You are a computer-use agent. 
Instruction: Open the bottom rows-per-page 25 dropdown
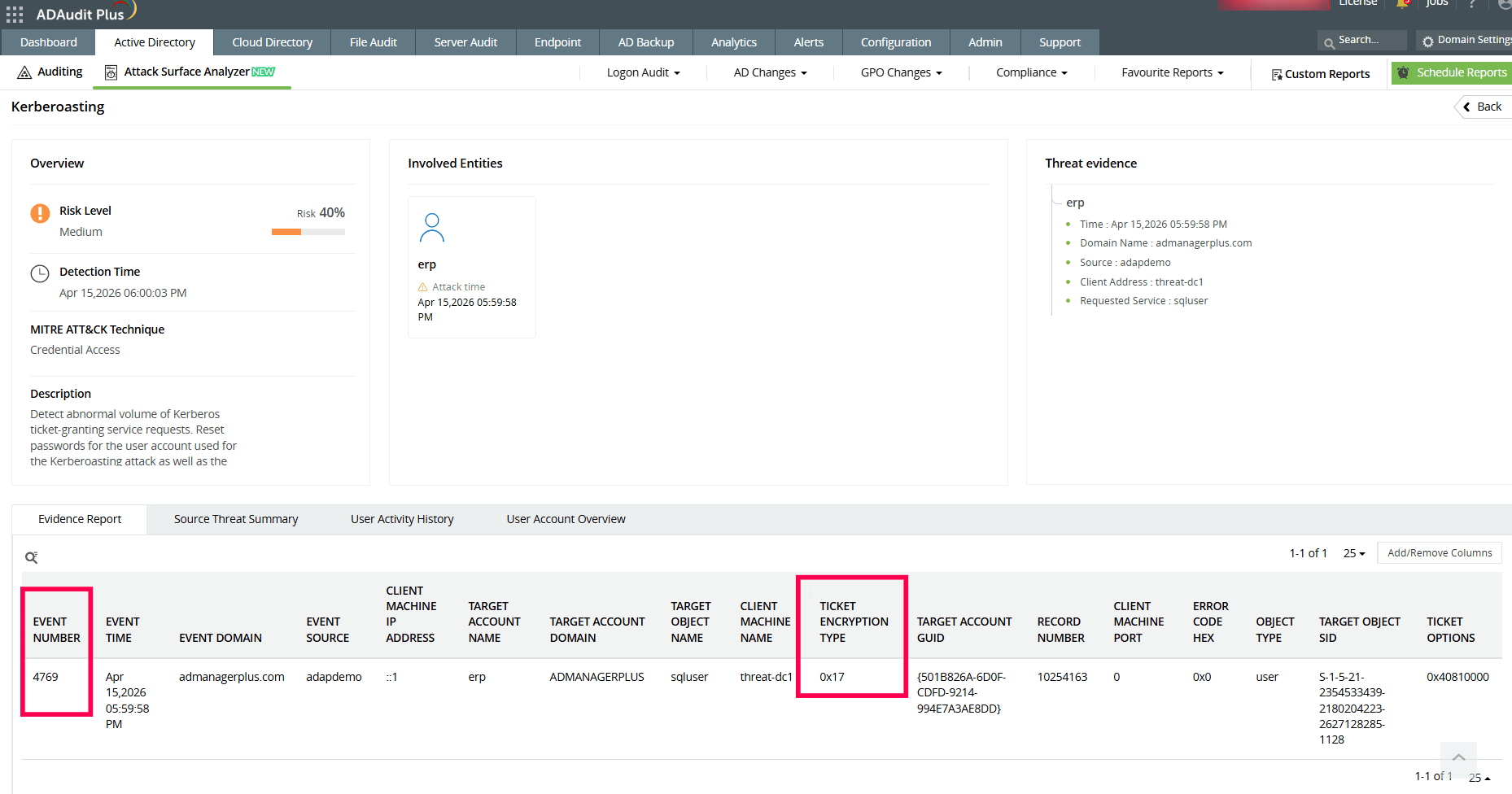click(x=1479, y=778)
